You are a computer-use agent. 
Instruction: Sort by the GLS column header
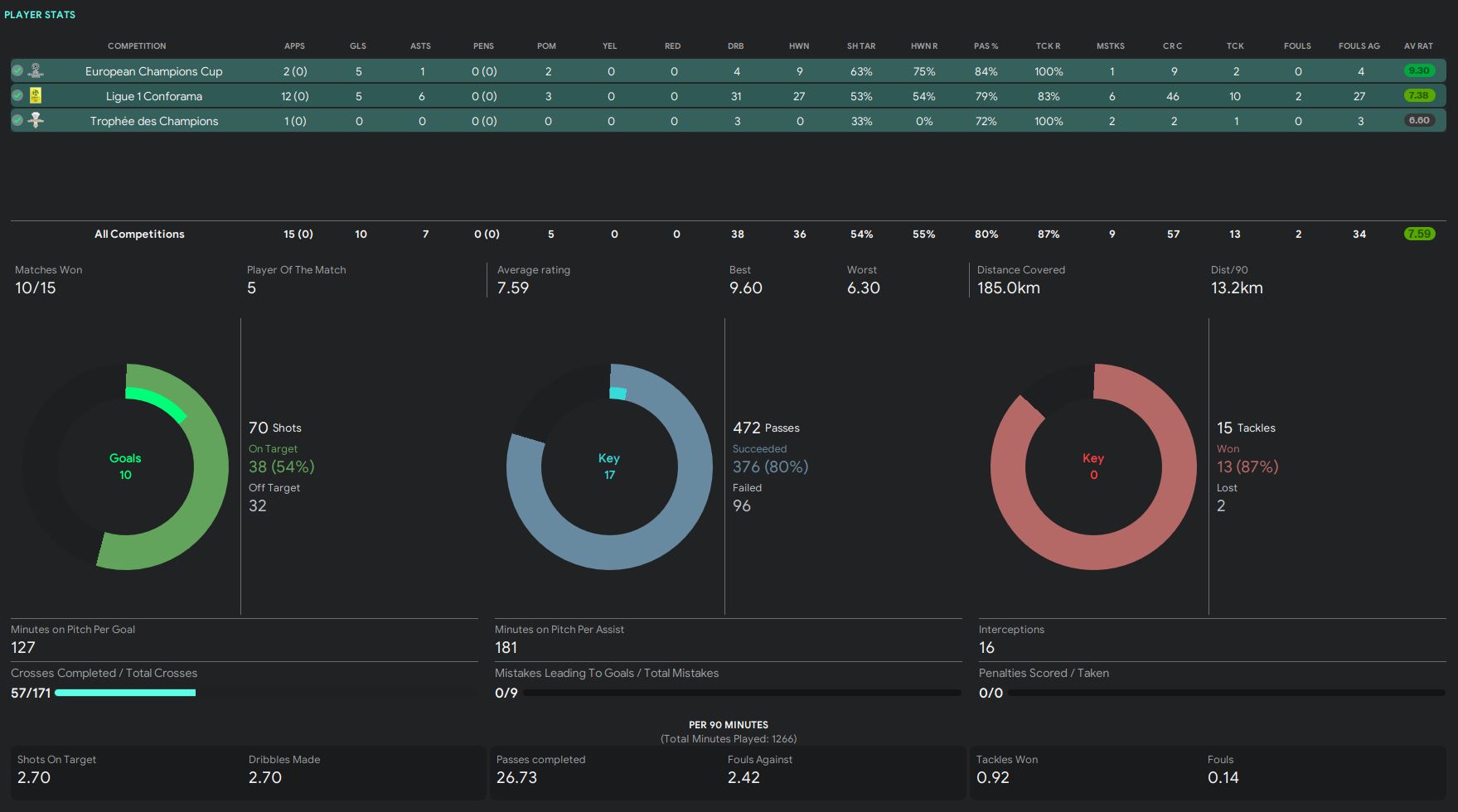pyautogui.click(x=358, y=46)
